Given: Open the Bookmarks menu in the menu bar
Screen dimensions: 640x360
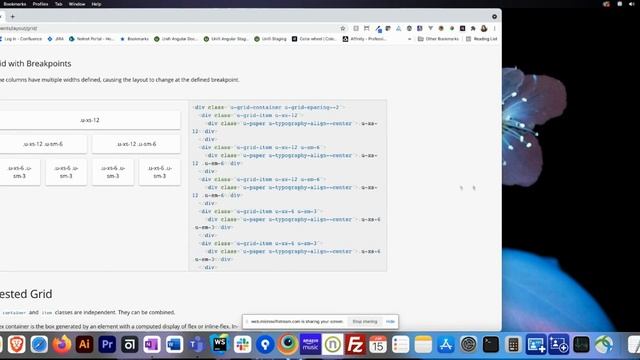Looking at the screenshot, I should (15, 4).
